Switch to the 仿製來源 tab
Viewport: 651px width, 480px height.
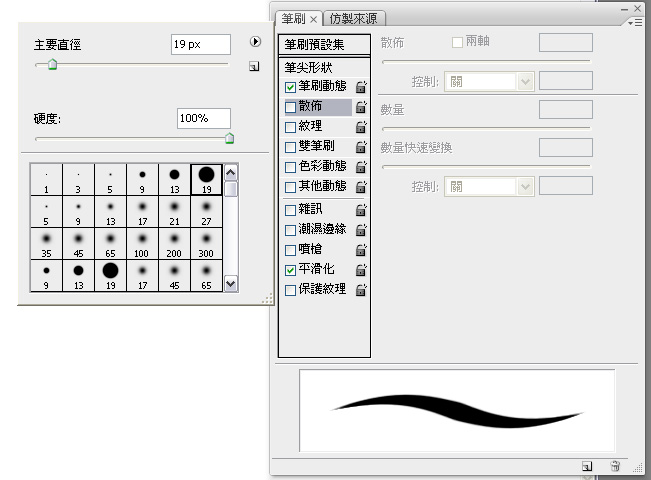pos(353,19)
